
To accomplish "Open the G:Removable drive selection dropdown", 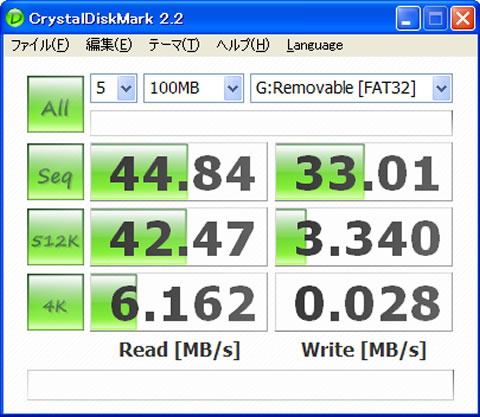I will [x=351, y=88].
